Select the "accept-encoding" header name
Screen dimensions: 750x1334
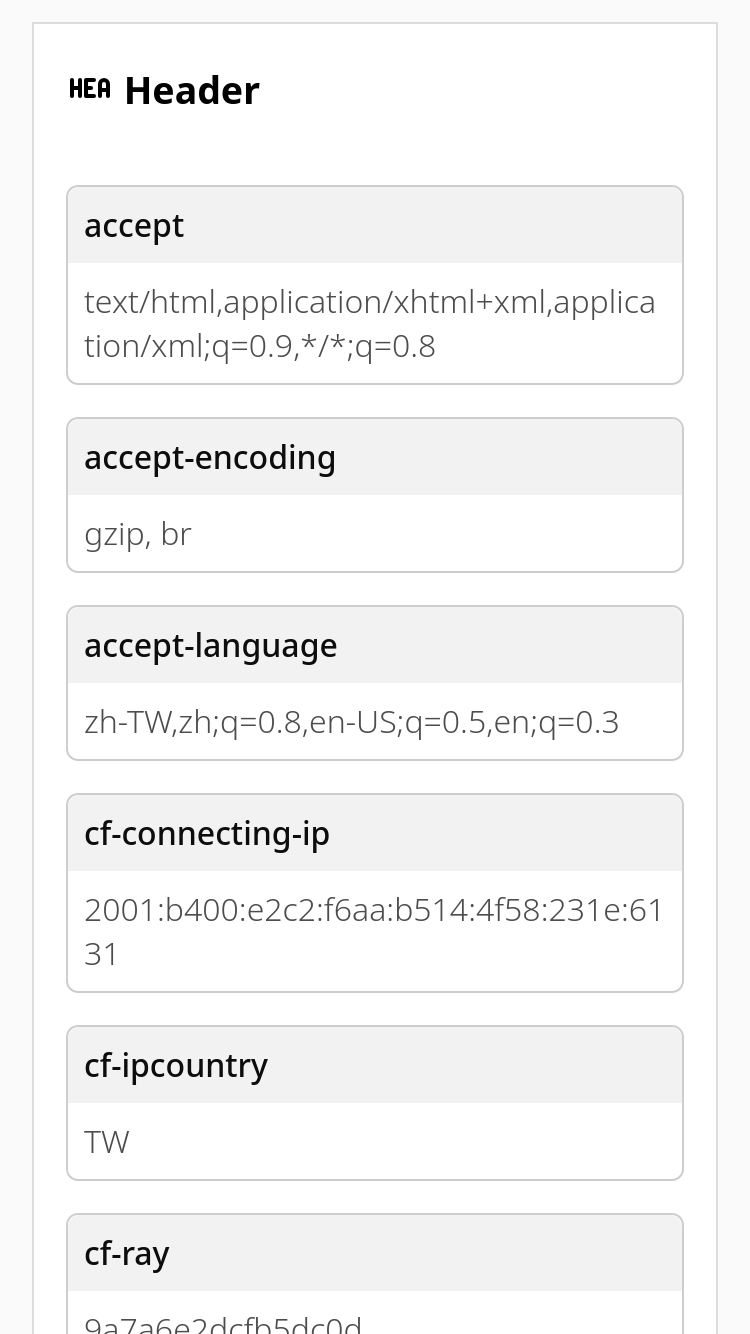coord(210,458)
